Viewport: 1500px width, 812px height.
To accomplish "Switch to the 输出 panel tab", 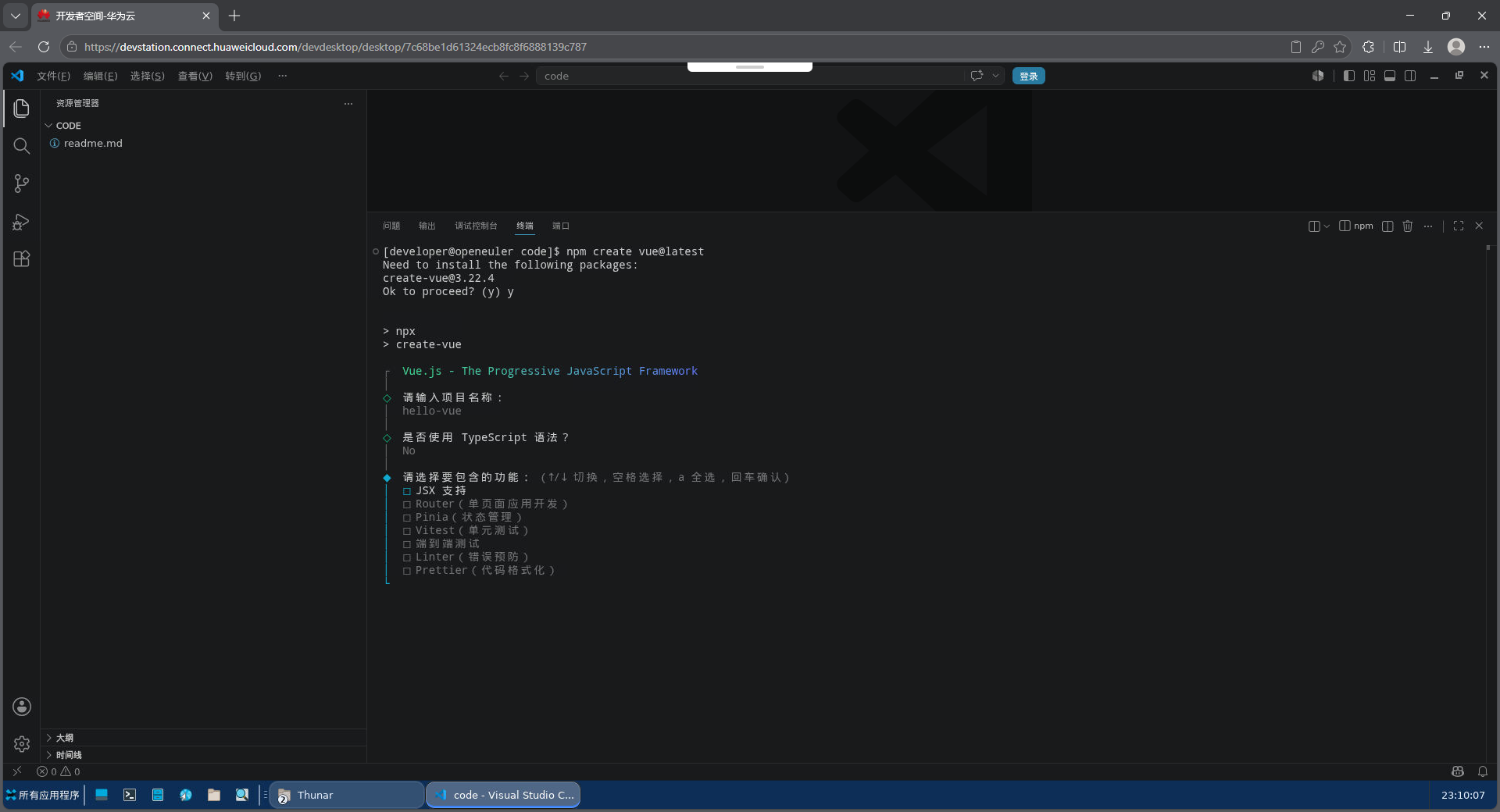I will click(427, 226).
